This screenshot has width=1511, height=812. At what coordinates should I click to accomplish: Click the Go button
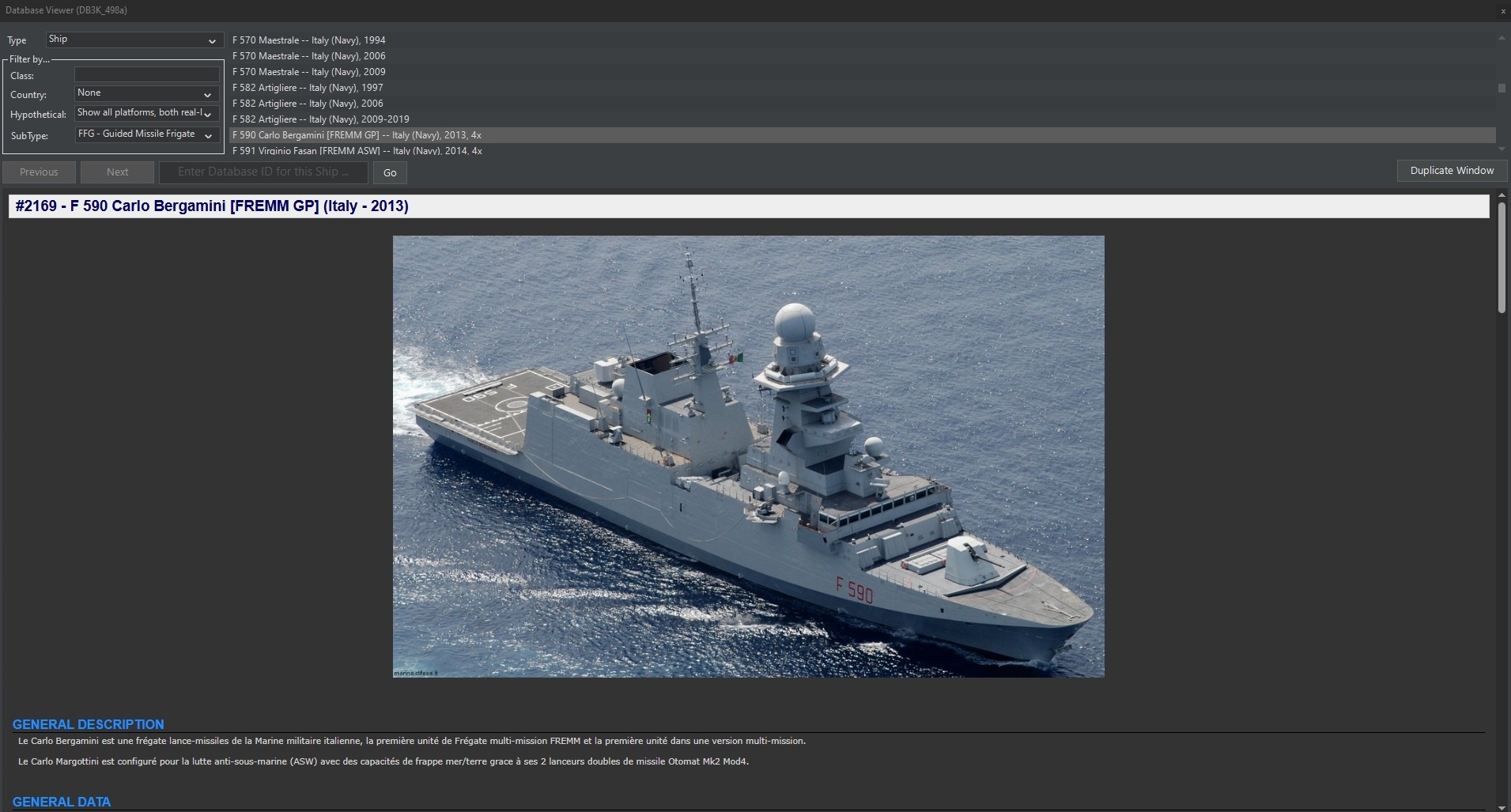click(390, 172)
